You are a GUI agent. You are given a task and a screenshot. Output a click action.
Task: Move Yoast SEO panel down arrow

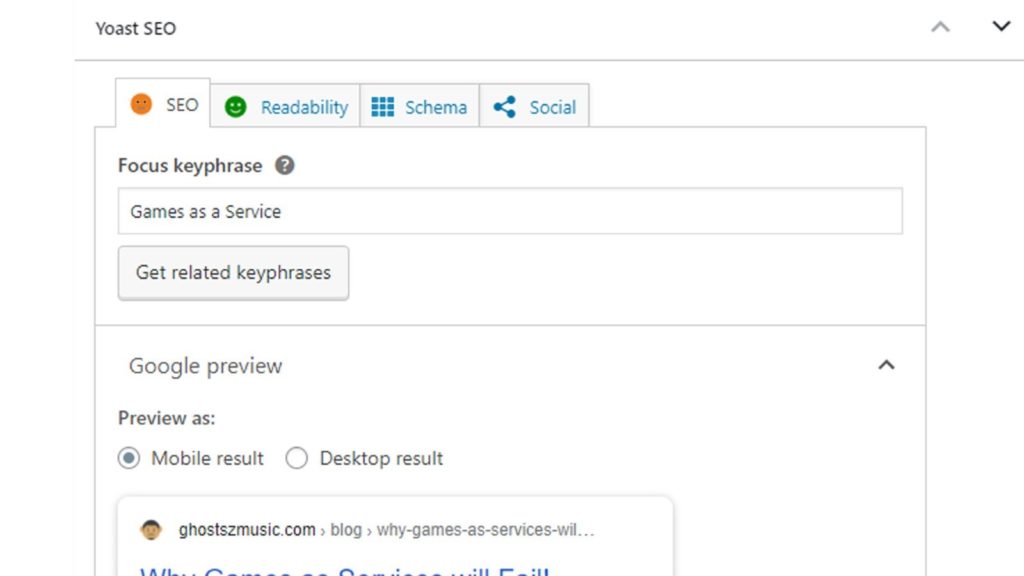(1001, 26)
